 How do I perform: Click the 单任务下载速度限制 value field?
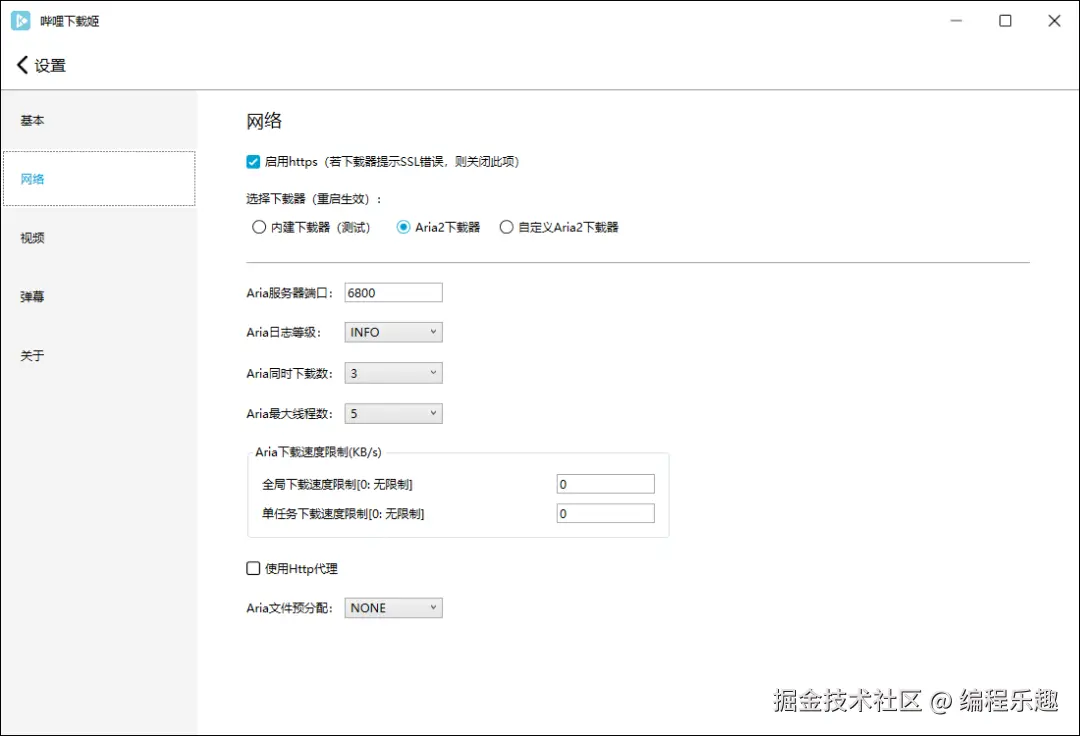[x=605, y=512]
